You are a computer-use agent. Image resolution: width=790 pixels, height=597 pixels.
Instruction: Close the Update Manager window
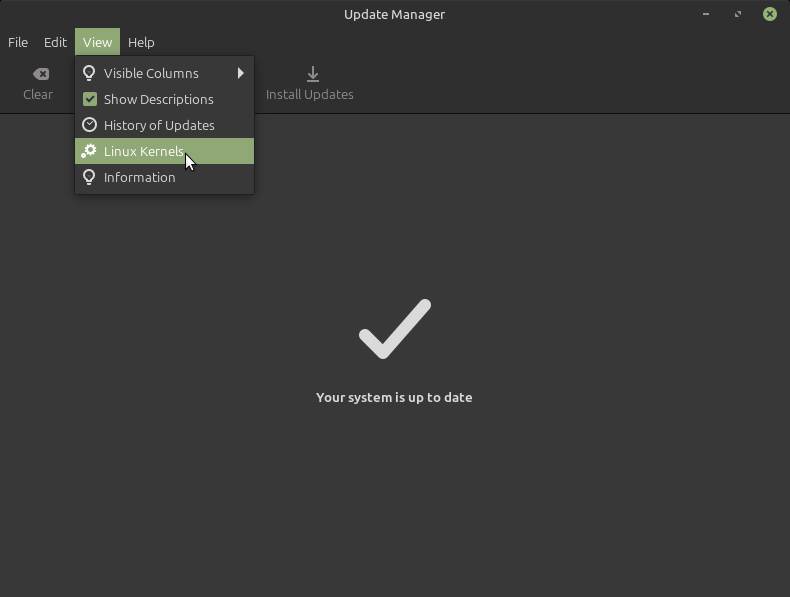pyautogui.click(x=769, y=14)
